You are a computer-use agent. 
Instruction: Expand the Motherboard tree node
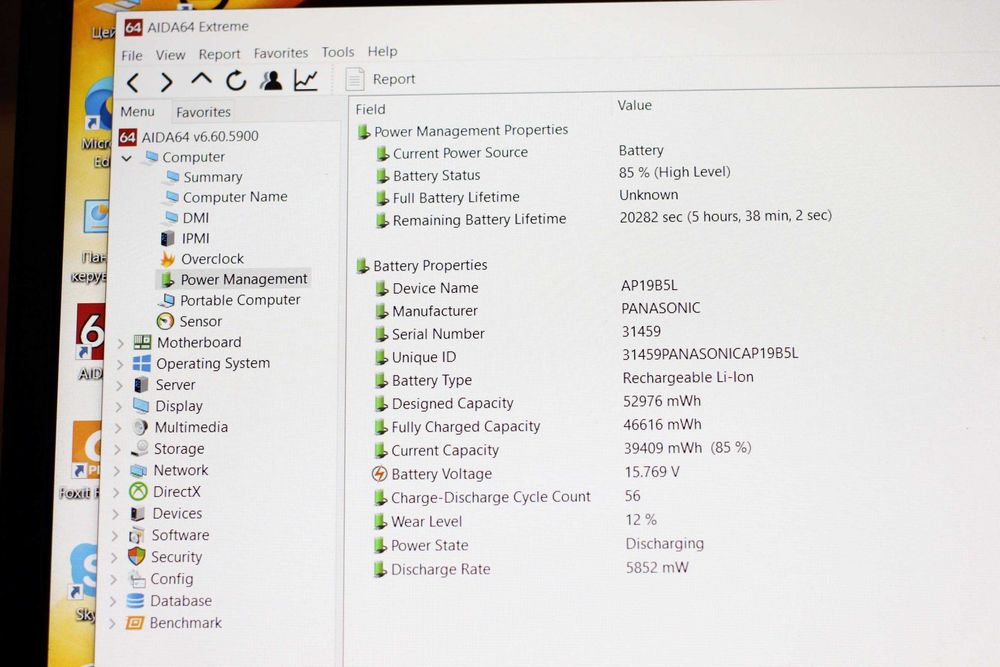(x=120, y=343)
